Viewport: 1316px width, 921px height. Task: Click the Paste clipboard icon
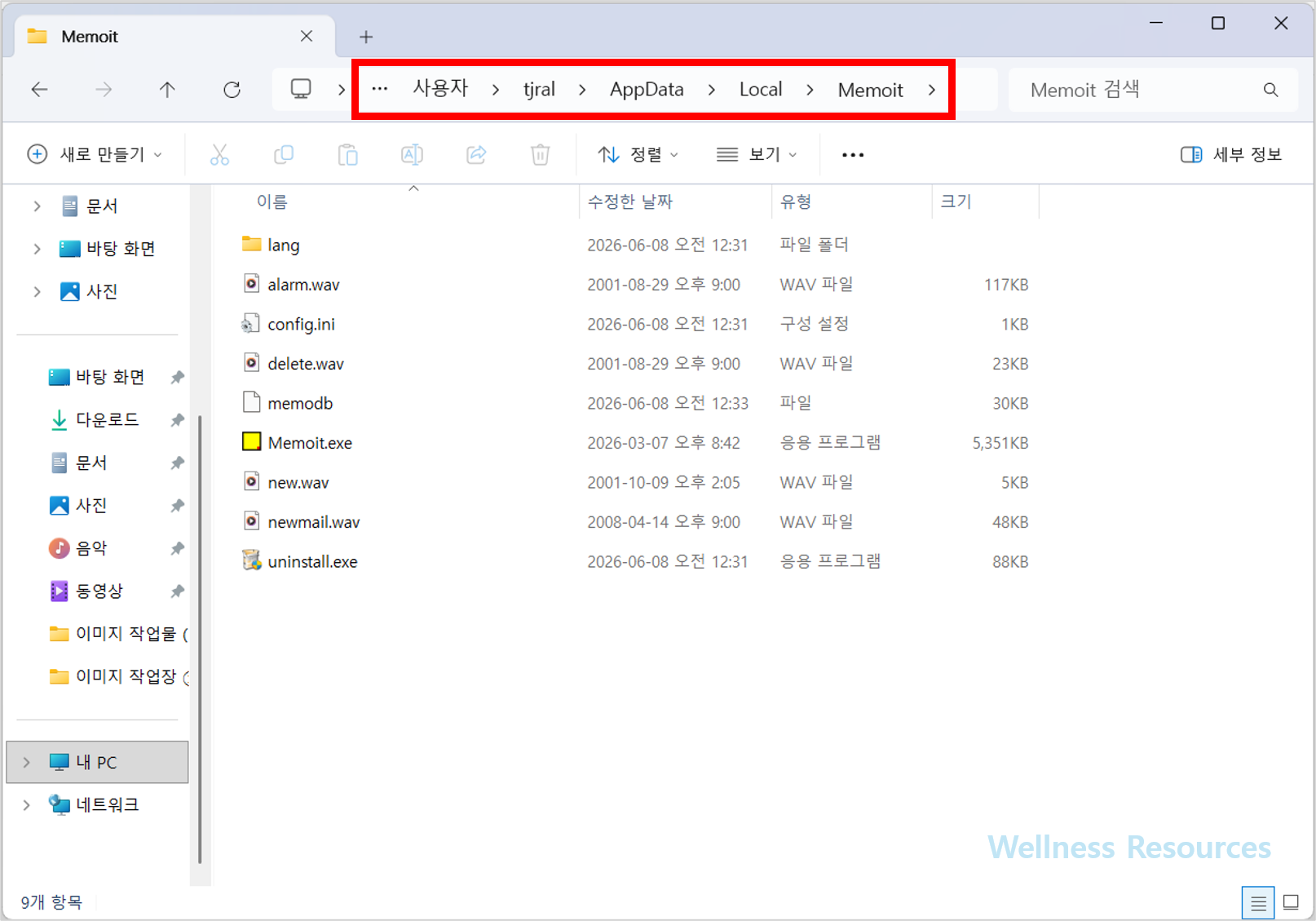click(348, 154)
